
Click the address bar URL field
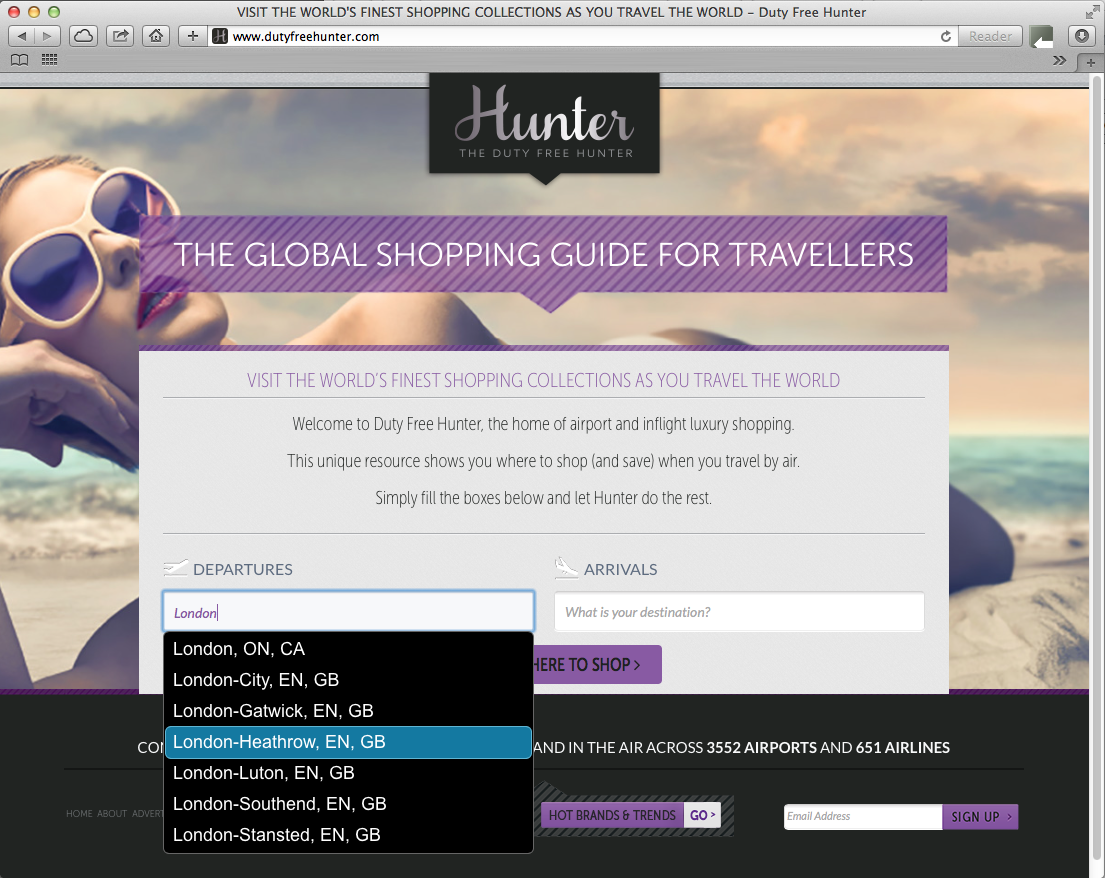tap(585, 36)
